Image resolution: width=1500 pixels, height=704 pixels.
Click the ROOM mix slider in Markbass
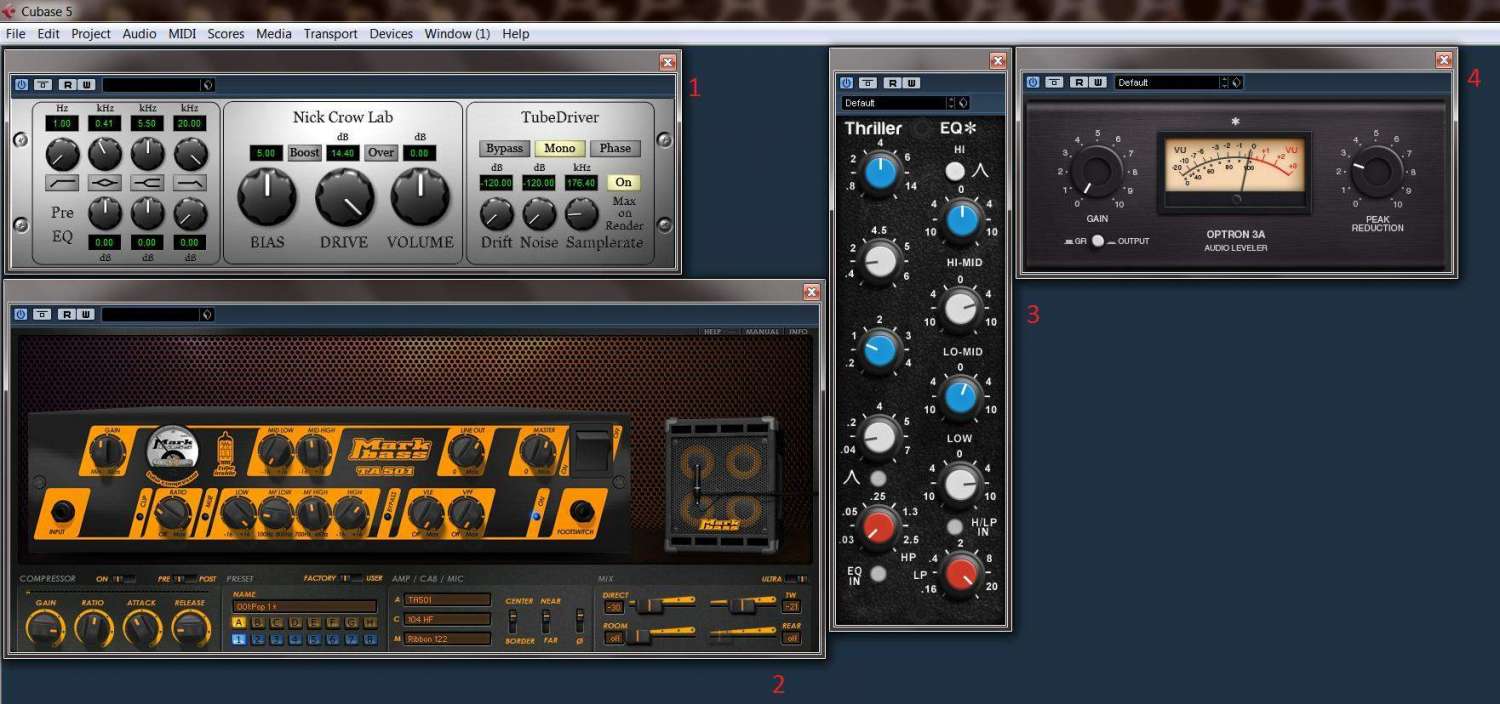pyautogui.click(x=662, y=633)
